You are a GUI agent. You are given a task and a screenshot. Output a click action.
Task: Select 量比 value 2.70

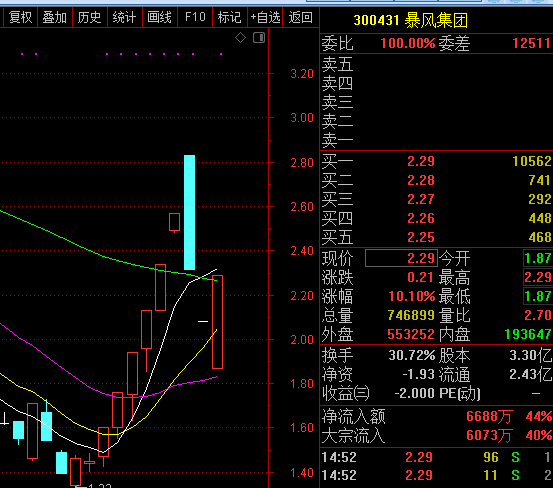coord(537,315)
